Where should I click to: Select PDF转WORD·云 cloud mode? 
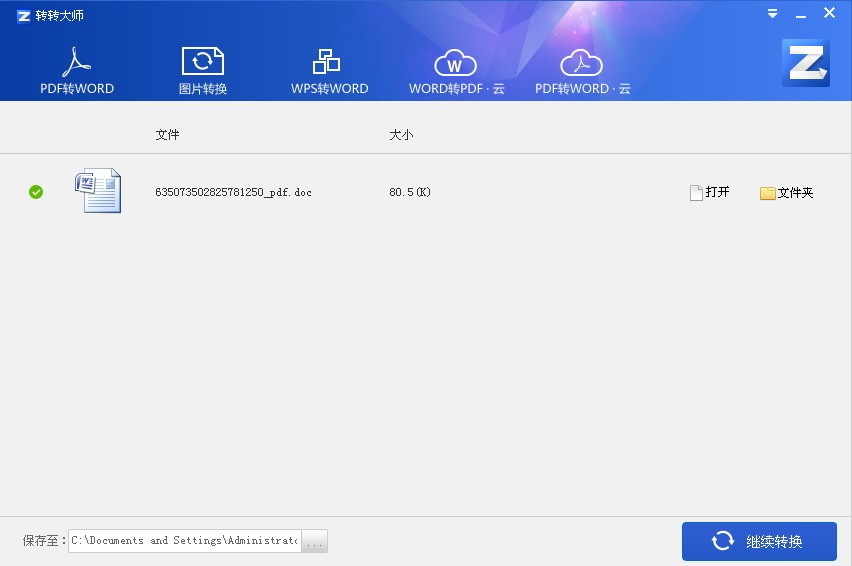tap(582, 71)
